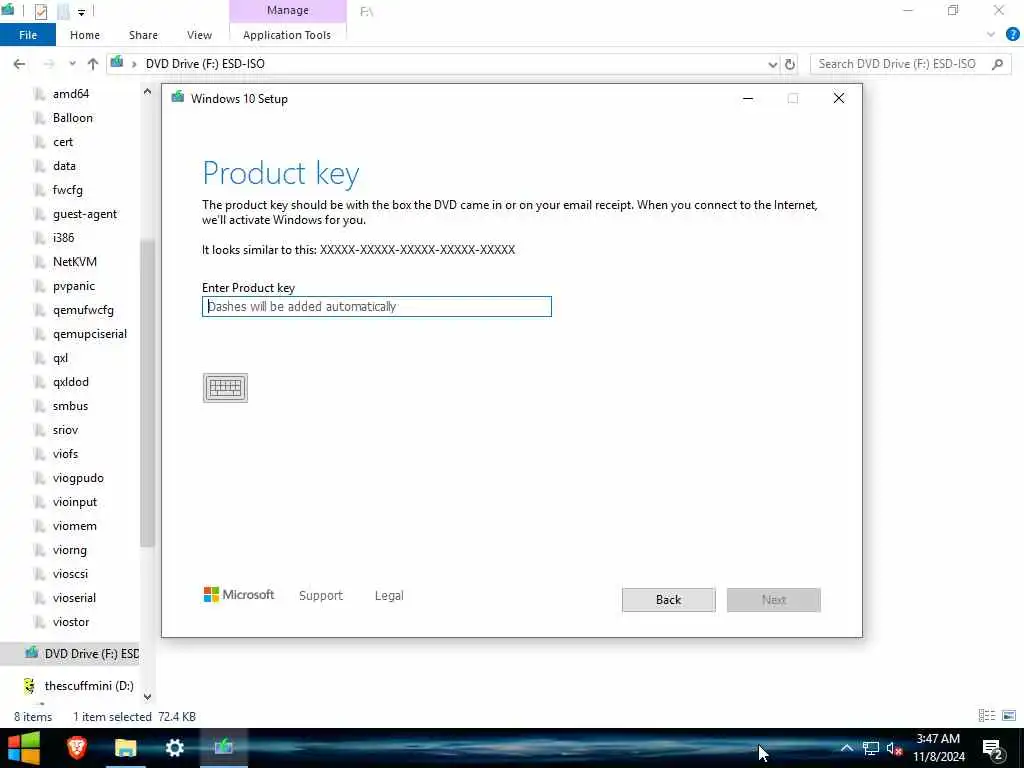Screen dimensions: 1024x768
Task: Select the NetKVM folder
Action: pos(74,262)
